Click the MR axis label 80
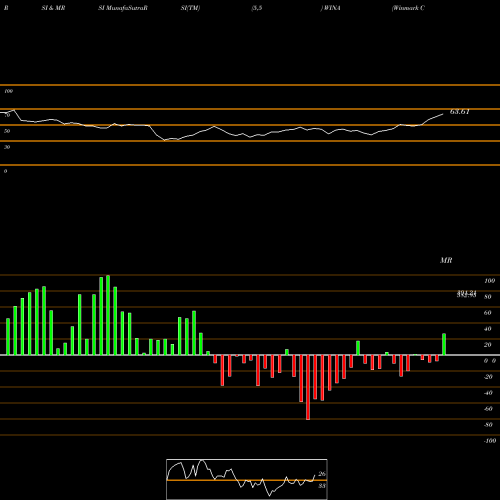 coord(488,297)
